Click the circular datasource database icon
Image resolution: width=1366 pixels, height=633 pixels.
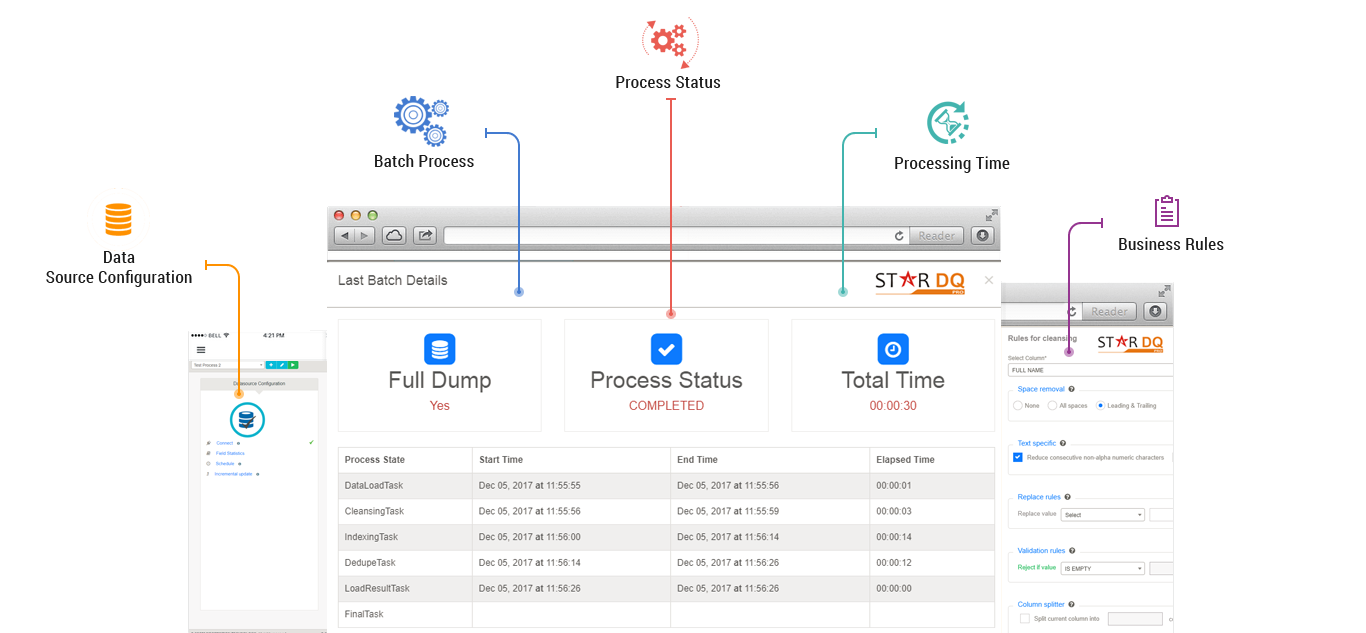pos(247,420)
